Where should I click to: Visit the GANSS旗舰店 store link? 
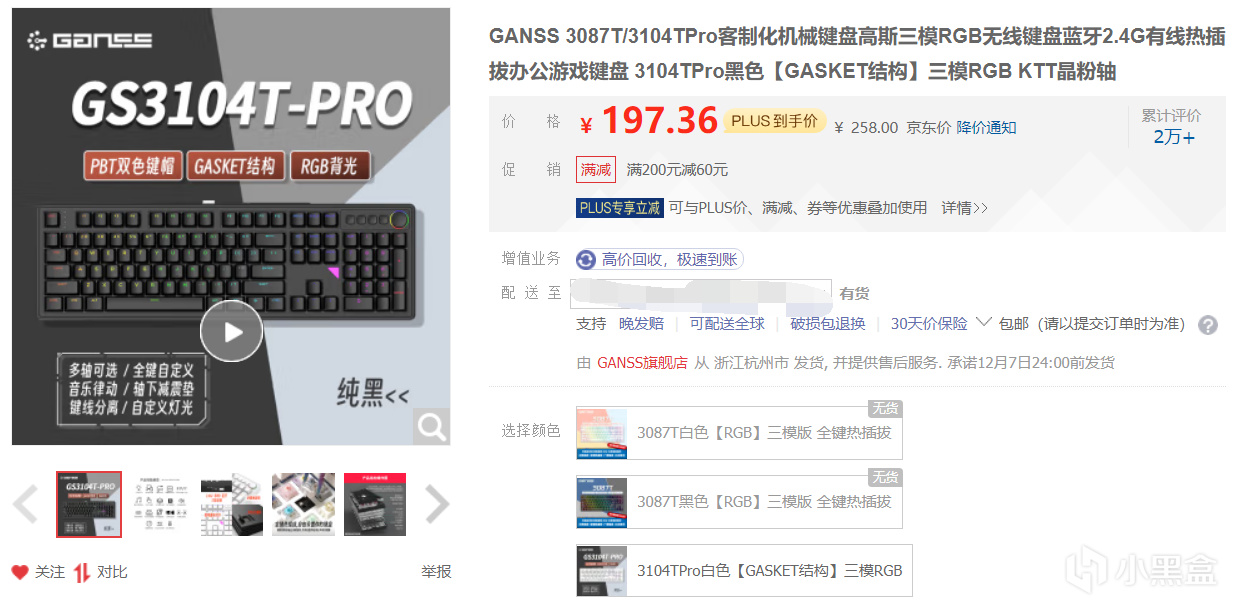[642, 363]
